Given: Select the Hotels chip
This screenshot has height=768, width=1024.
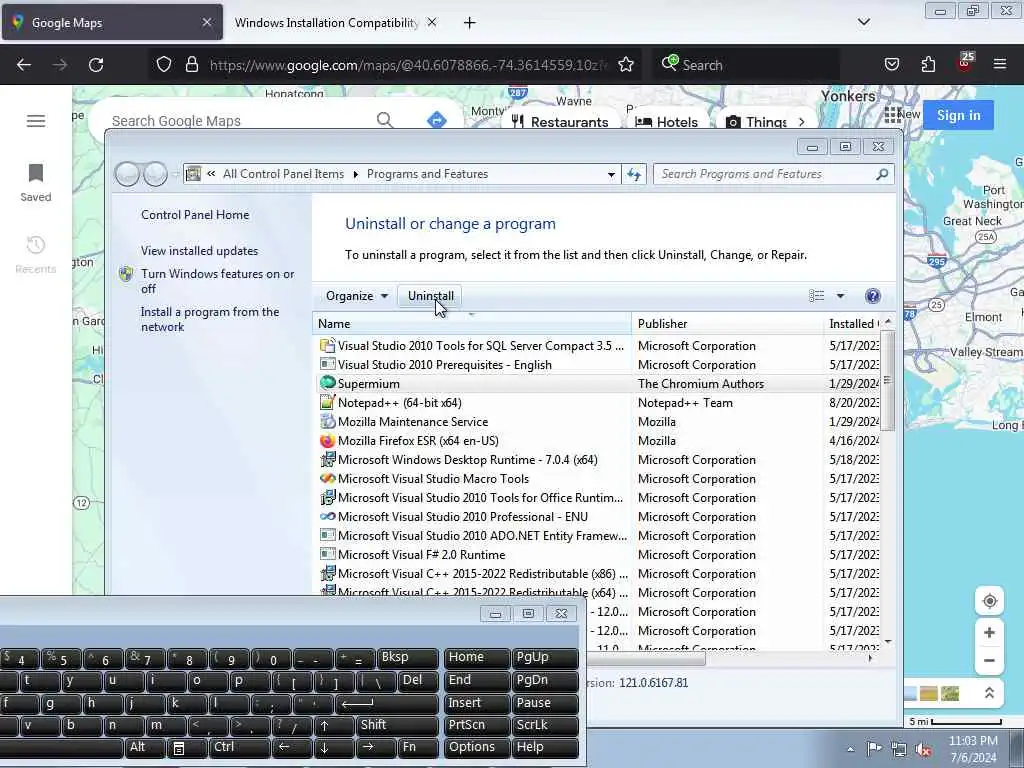Looking at the screenshot, I should (667, 121).
